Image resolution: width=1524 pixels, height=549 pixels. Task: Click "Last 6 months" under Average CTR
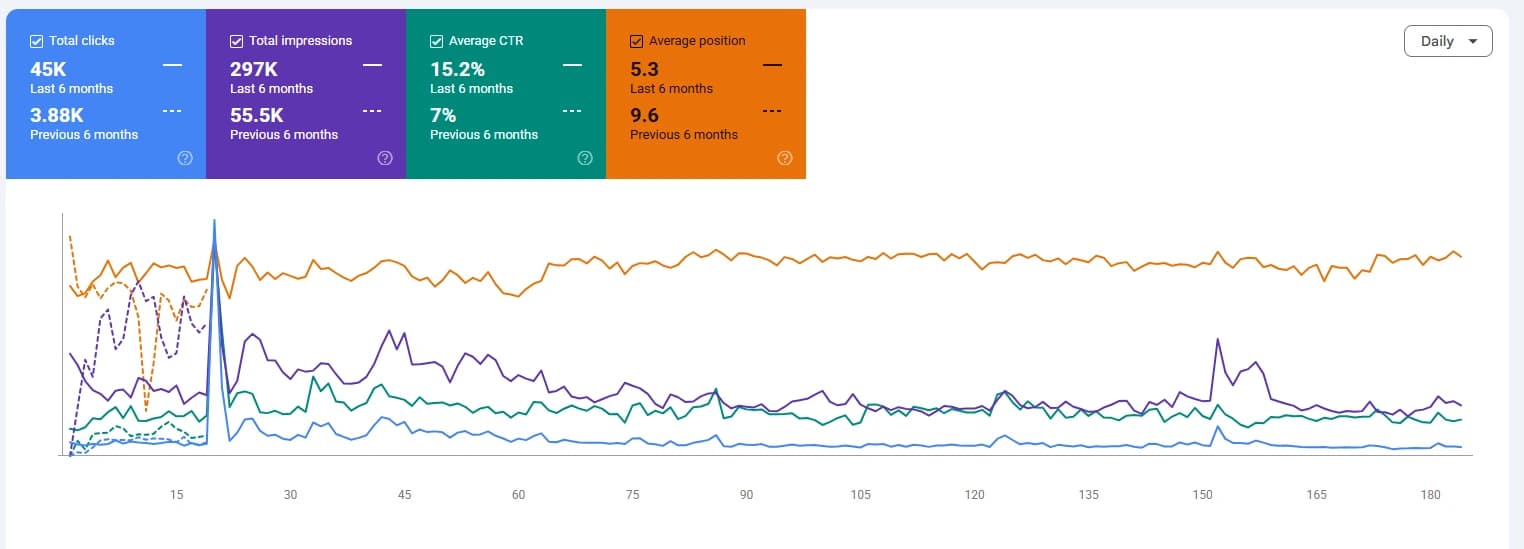(x=472, y=89)
